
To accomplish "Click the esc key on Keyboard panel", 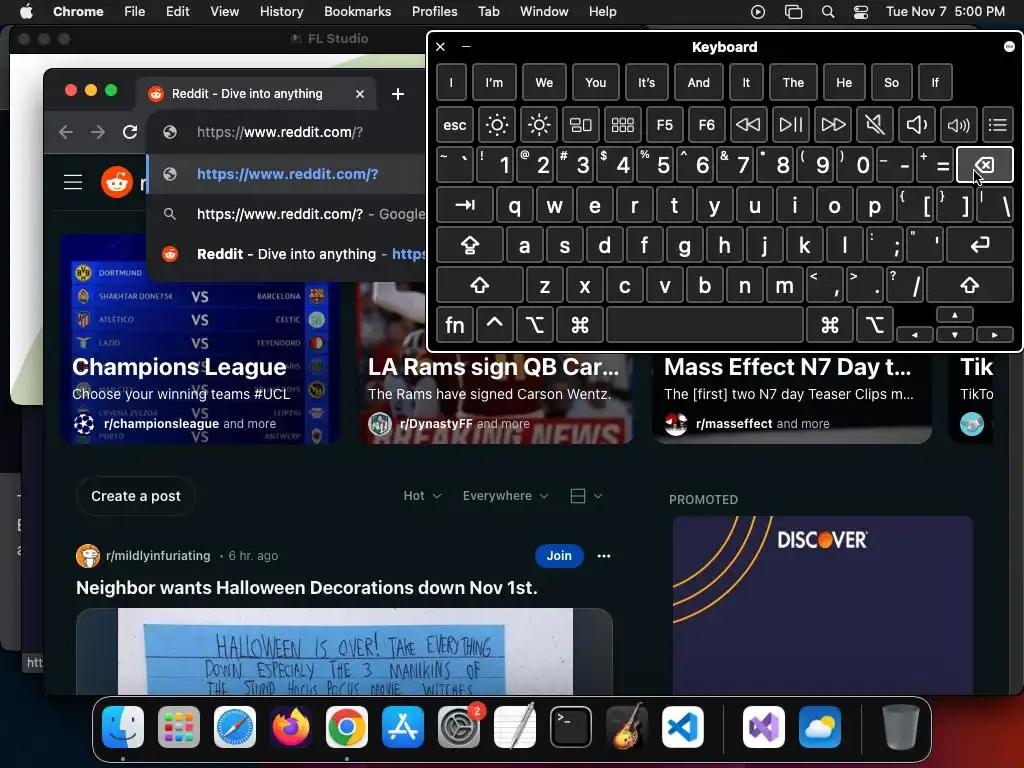I will point(455,124).
